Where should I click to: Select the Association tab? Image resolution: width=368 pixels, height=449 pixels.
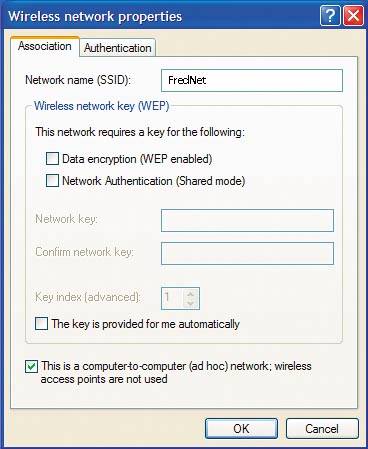45,46
